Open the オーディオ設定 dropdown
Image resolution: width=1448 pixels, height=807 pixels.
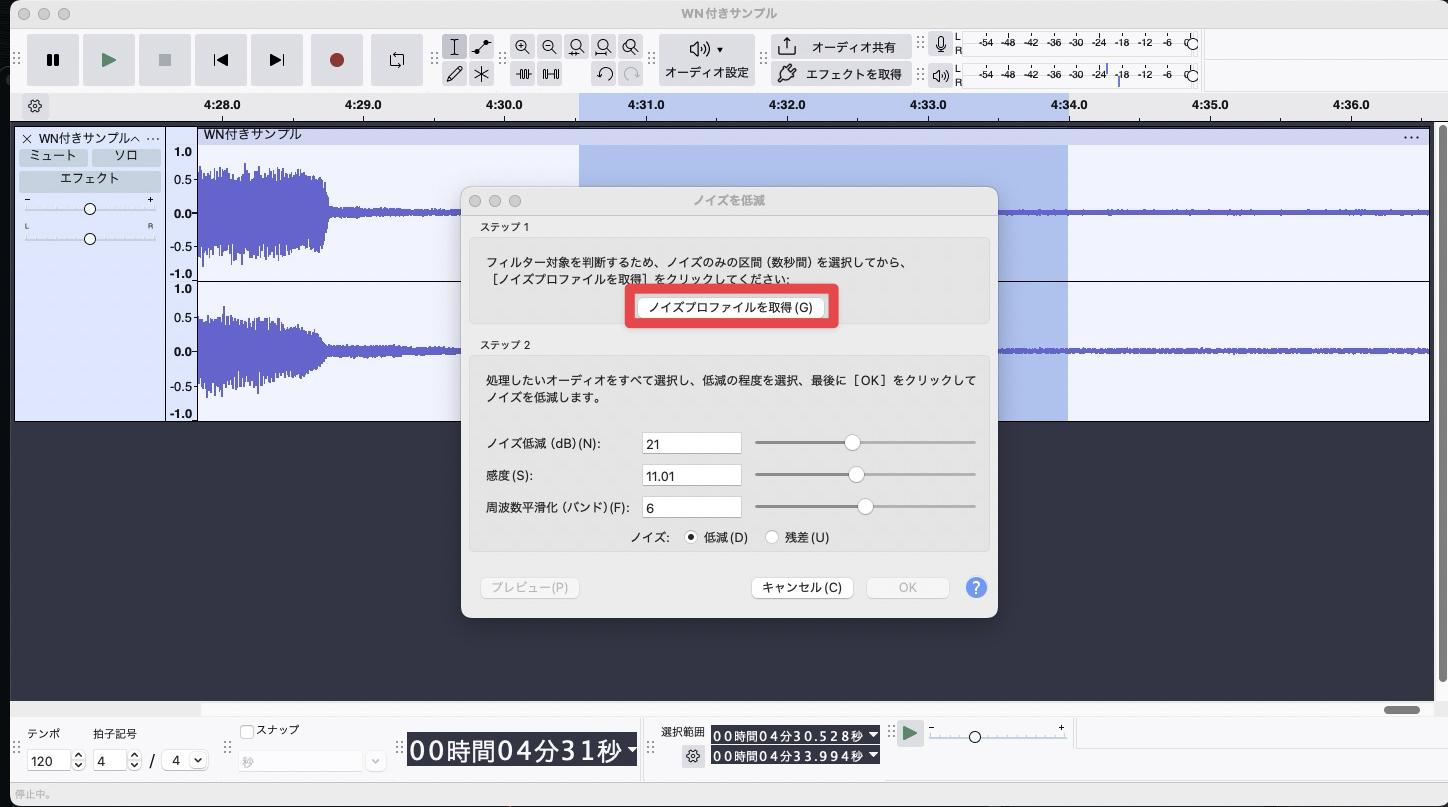[x=706, y=60]
